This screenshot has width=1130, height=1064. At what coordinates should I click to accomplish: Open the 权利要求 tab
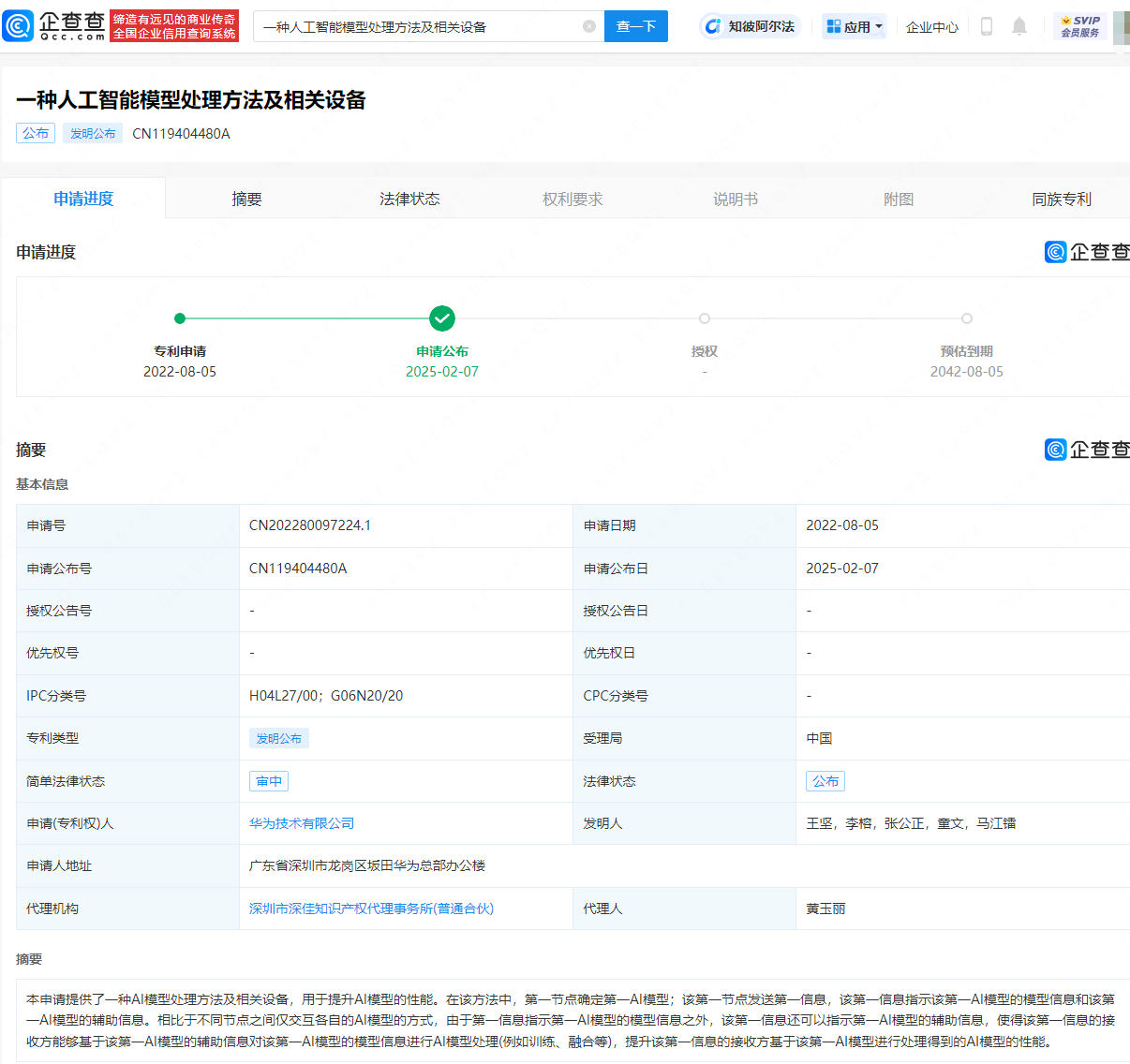click(x=572, y=199)
